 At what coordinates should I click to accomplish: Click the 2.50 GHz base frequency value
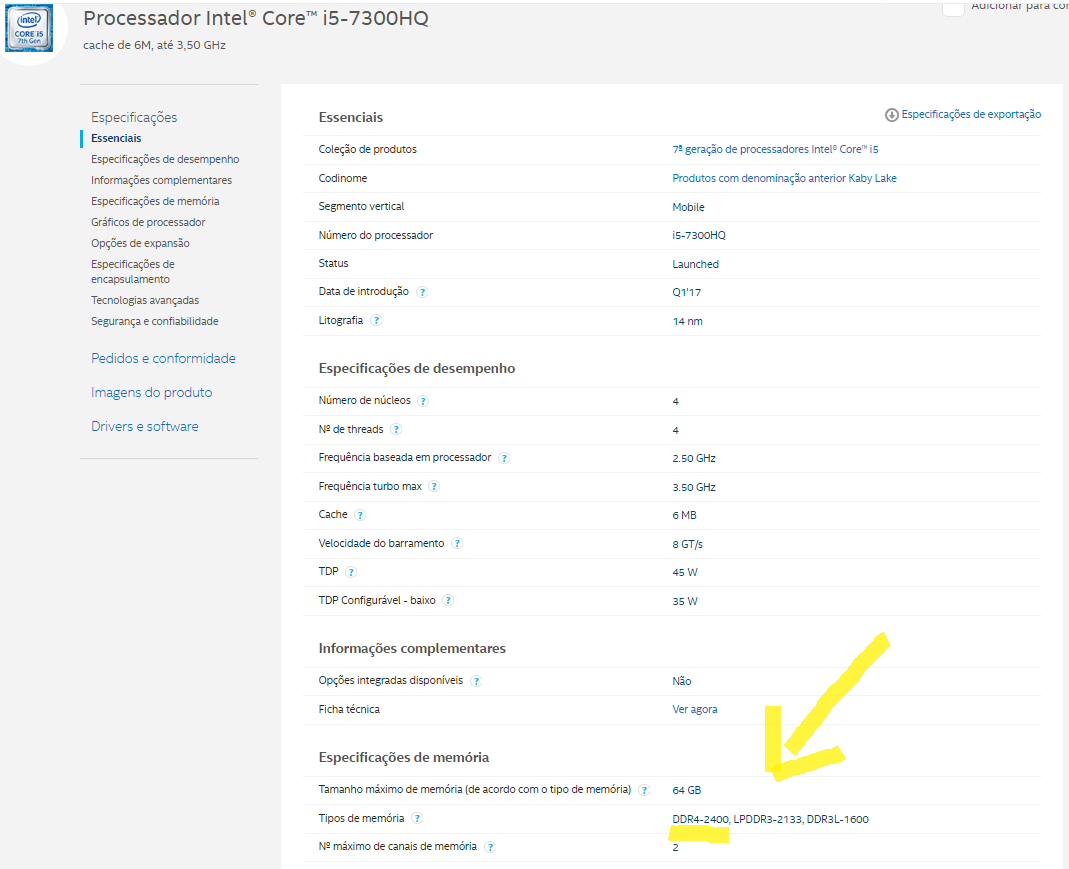(694, 459)
